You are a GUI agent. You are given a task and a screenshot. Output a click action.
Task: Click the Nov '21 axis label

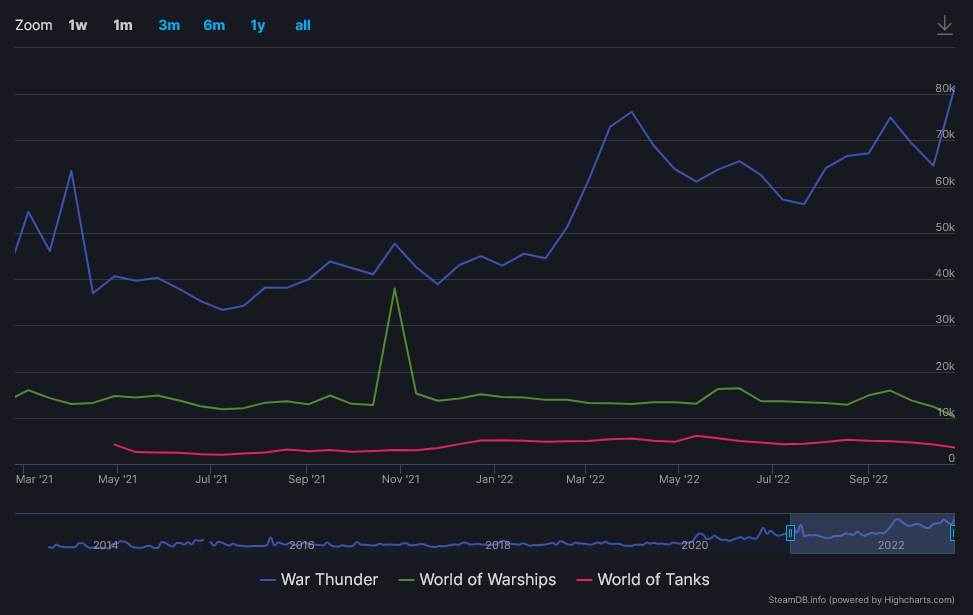pos(400,479)
